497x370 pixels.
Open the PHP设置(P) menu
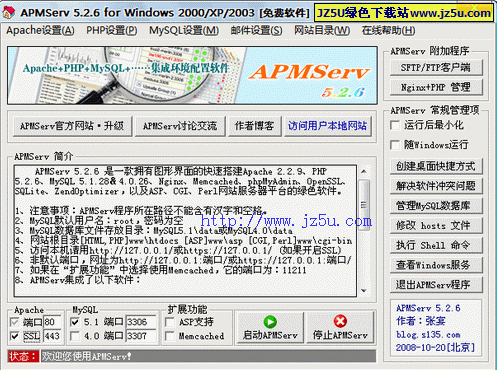(x=112, y=31)
